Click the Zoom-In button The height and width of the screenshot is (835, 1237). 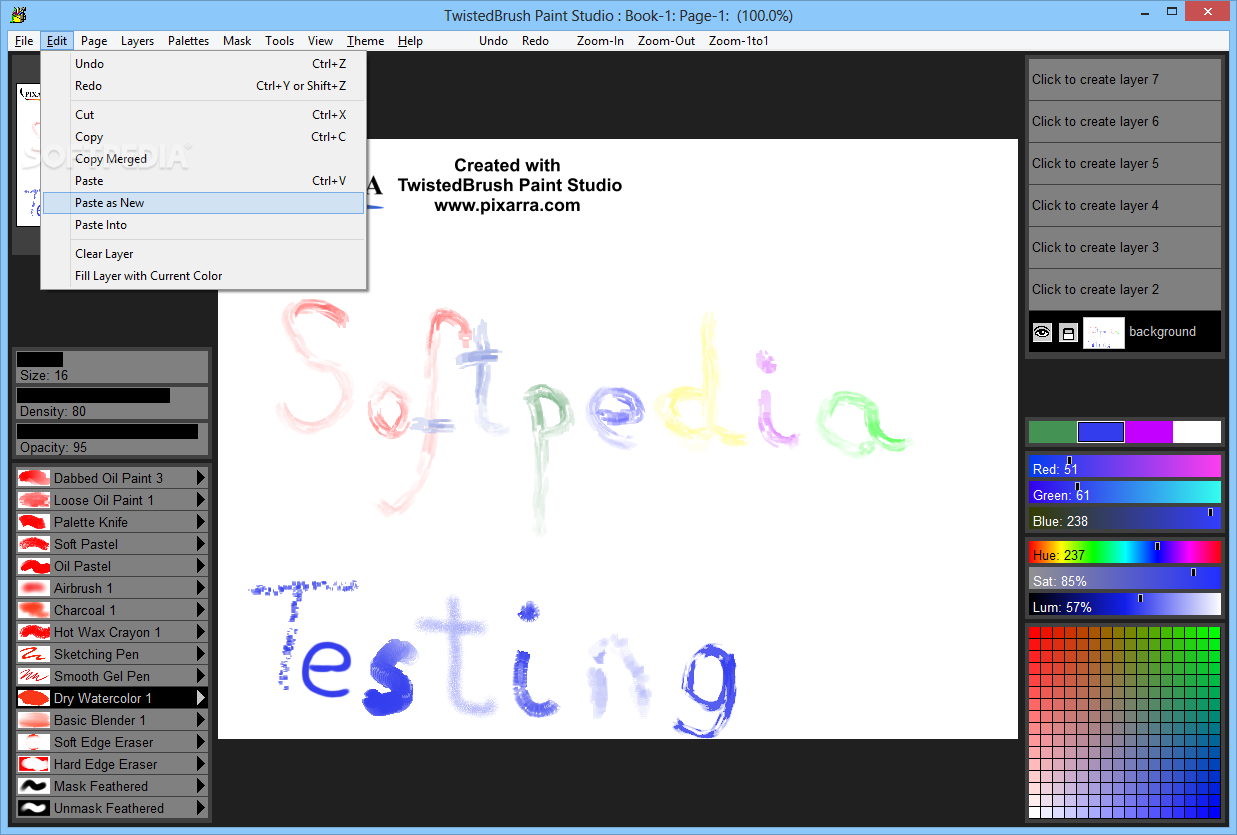pos(600,41)
